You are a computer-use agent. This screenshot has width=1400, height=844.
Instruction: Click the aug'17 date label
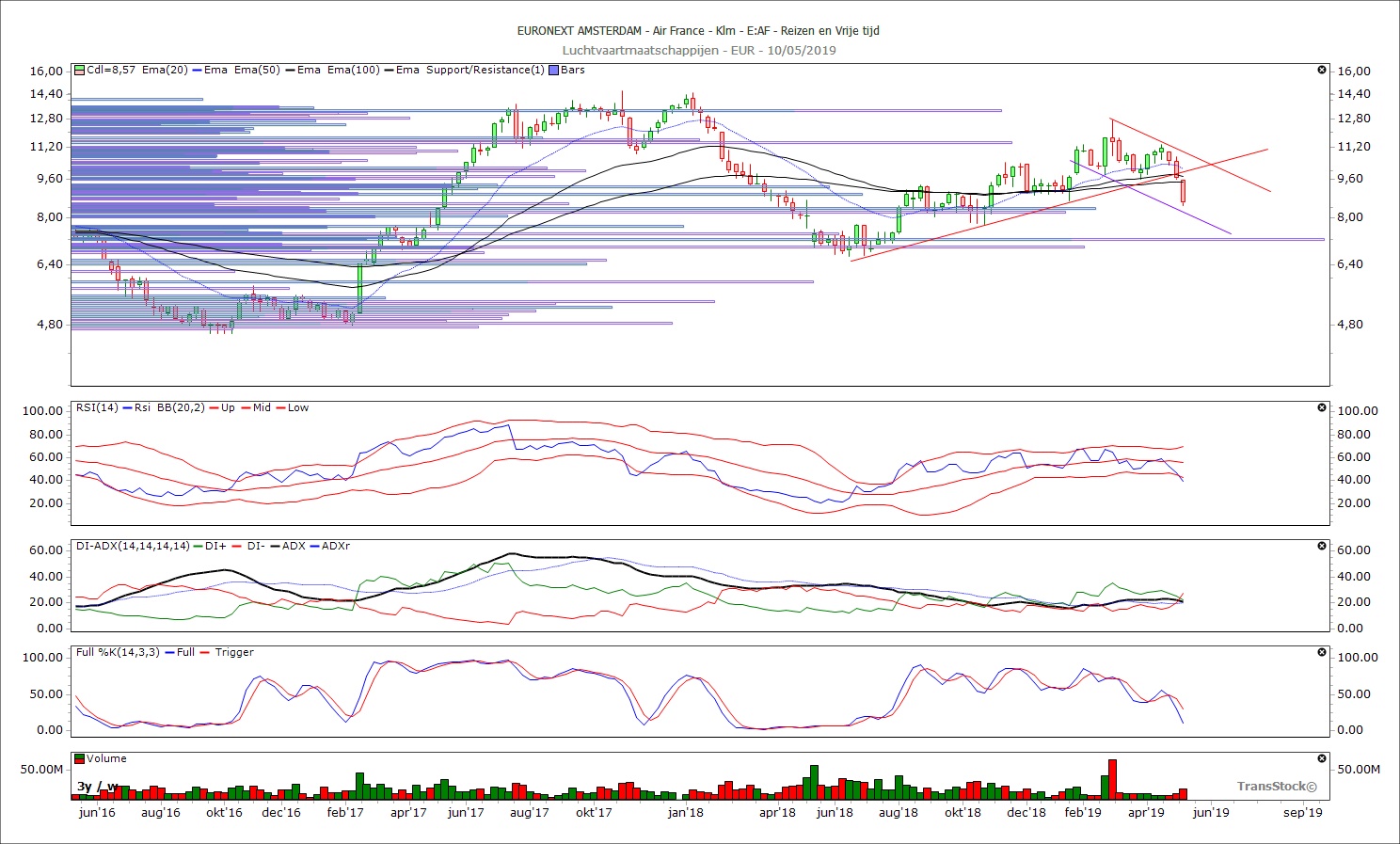click(x=530, y=812)
